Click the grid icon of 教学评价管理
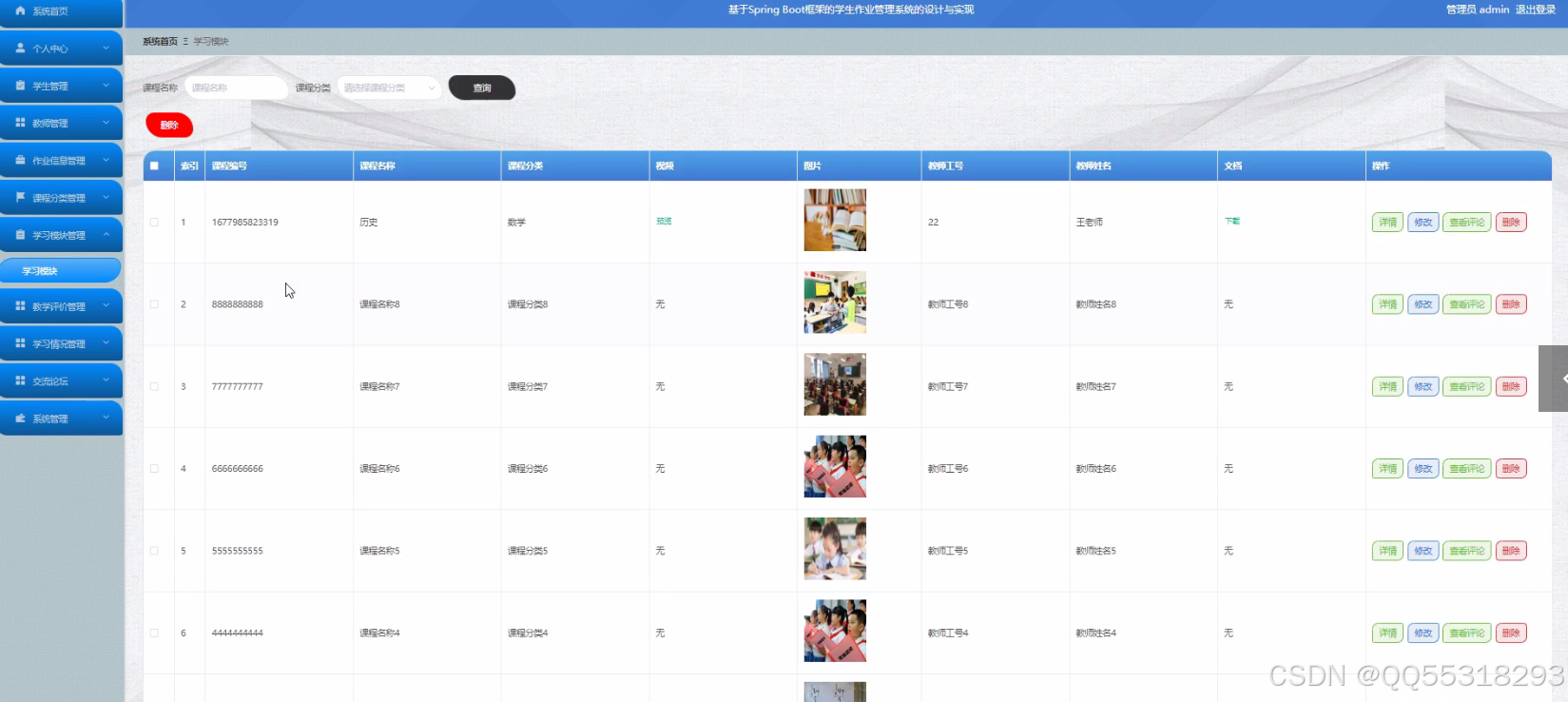Screen dimensions: 1568x702 point(20,305)
